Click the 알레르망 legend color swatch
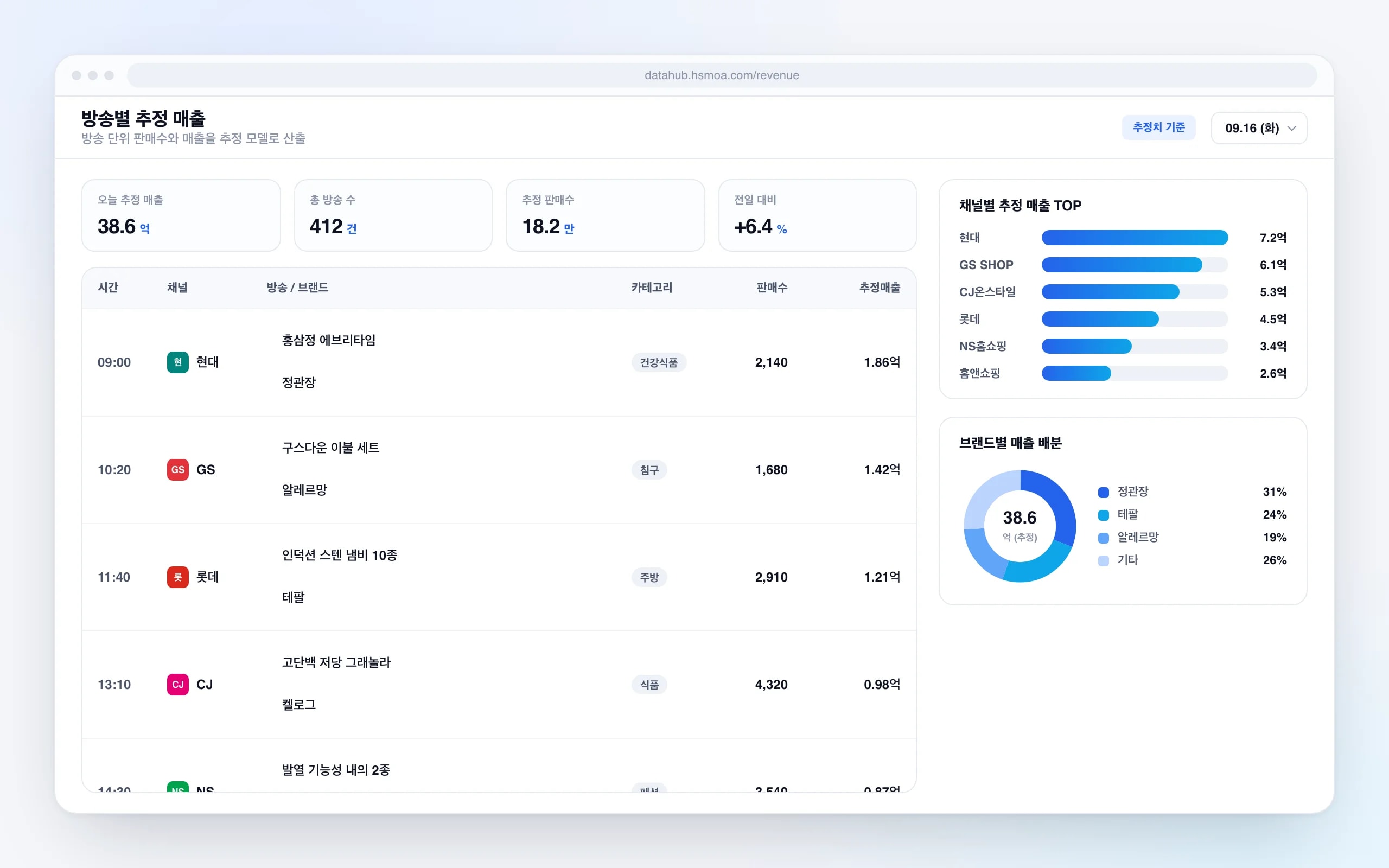Viewport: 1389px width, 868px height. [1103, 538]
